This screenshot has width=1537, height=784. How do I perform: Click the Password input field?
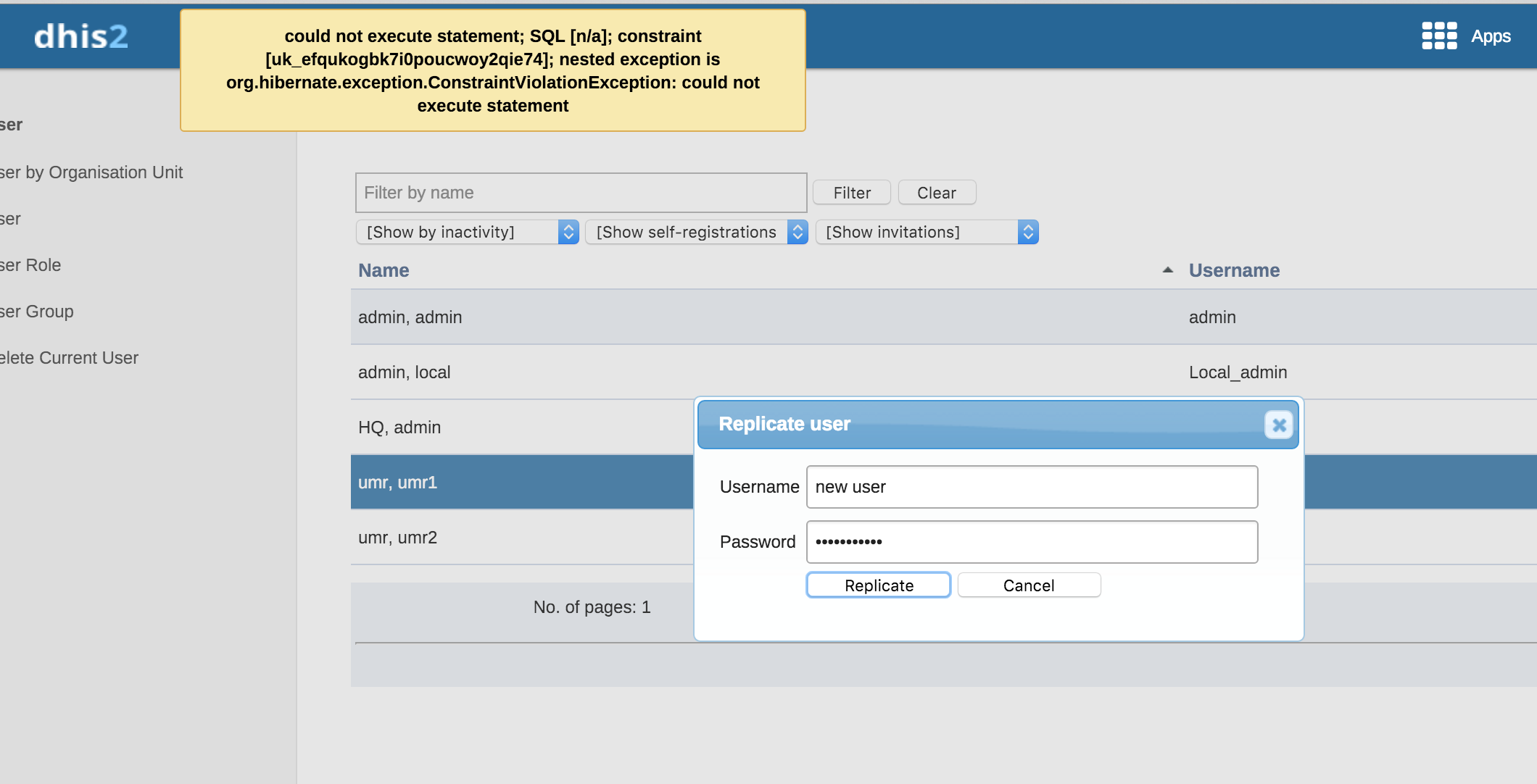point(1031,542)
